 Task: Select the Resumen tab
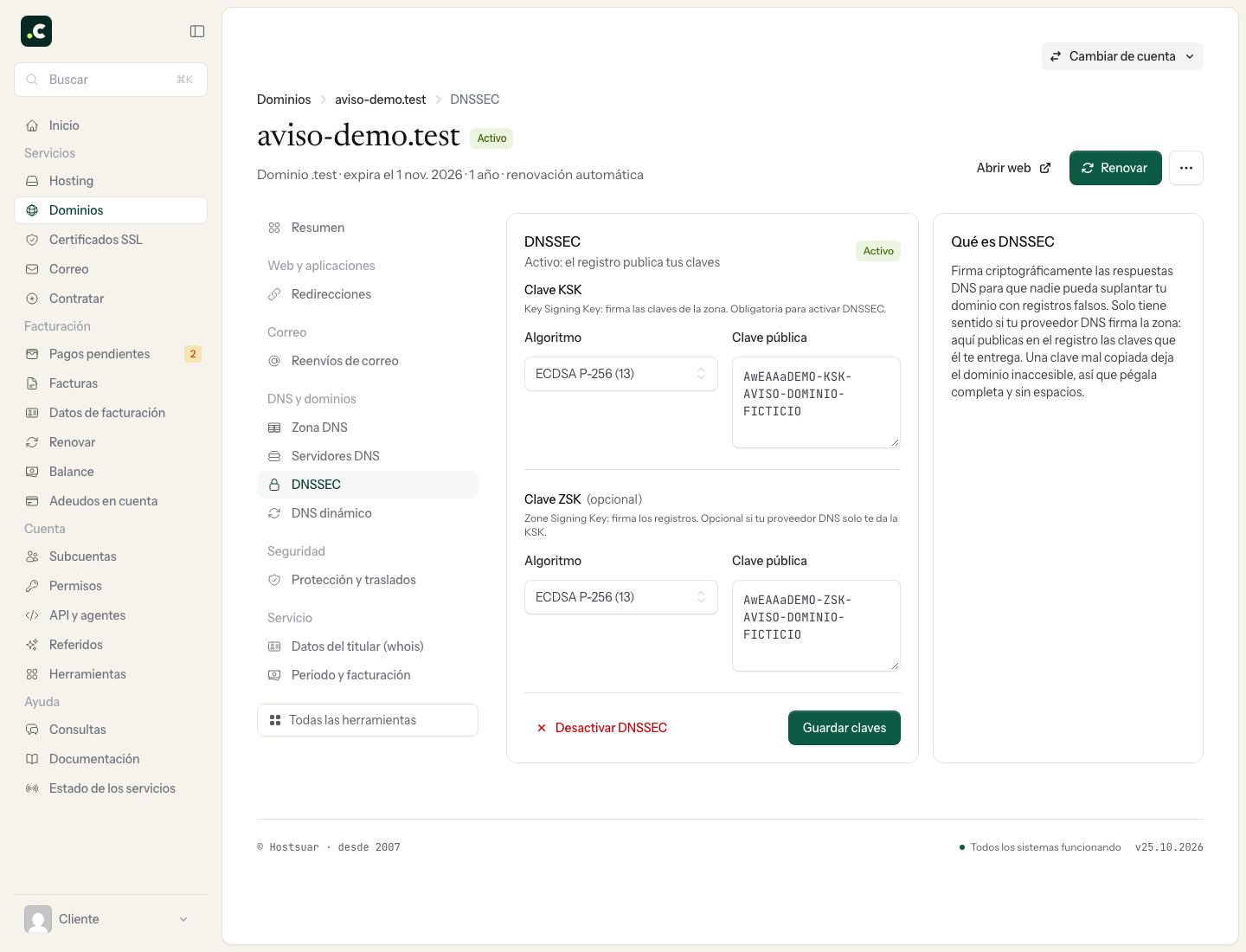point(368,228)
